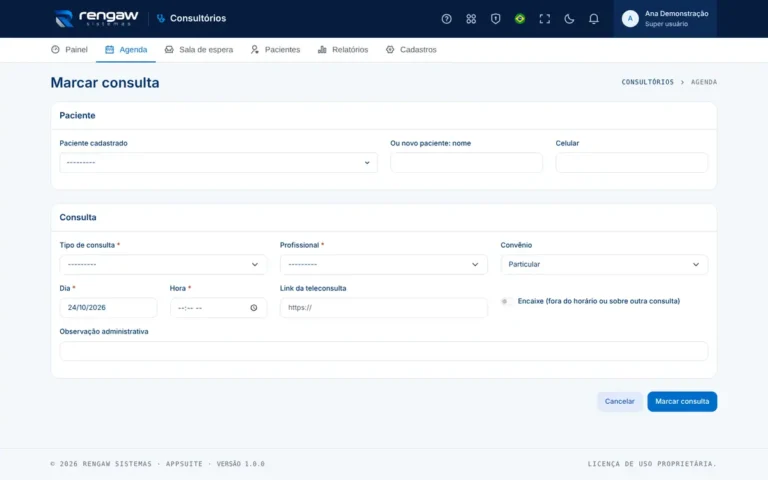
Task: Click the Encaixe label text
Action: point(599,301)
